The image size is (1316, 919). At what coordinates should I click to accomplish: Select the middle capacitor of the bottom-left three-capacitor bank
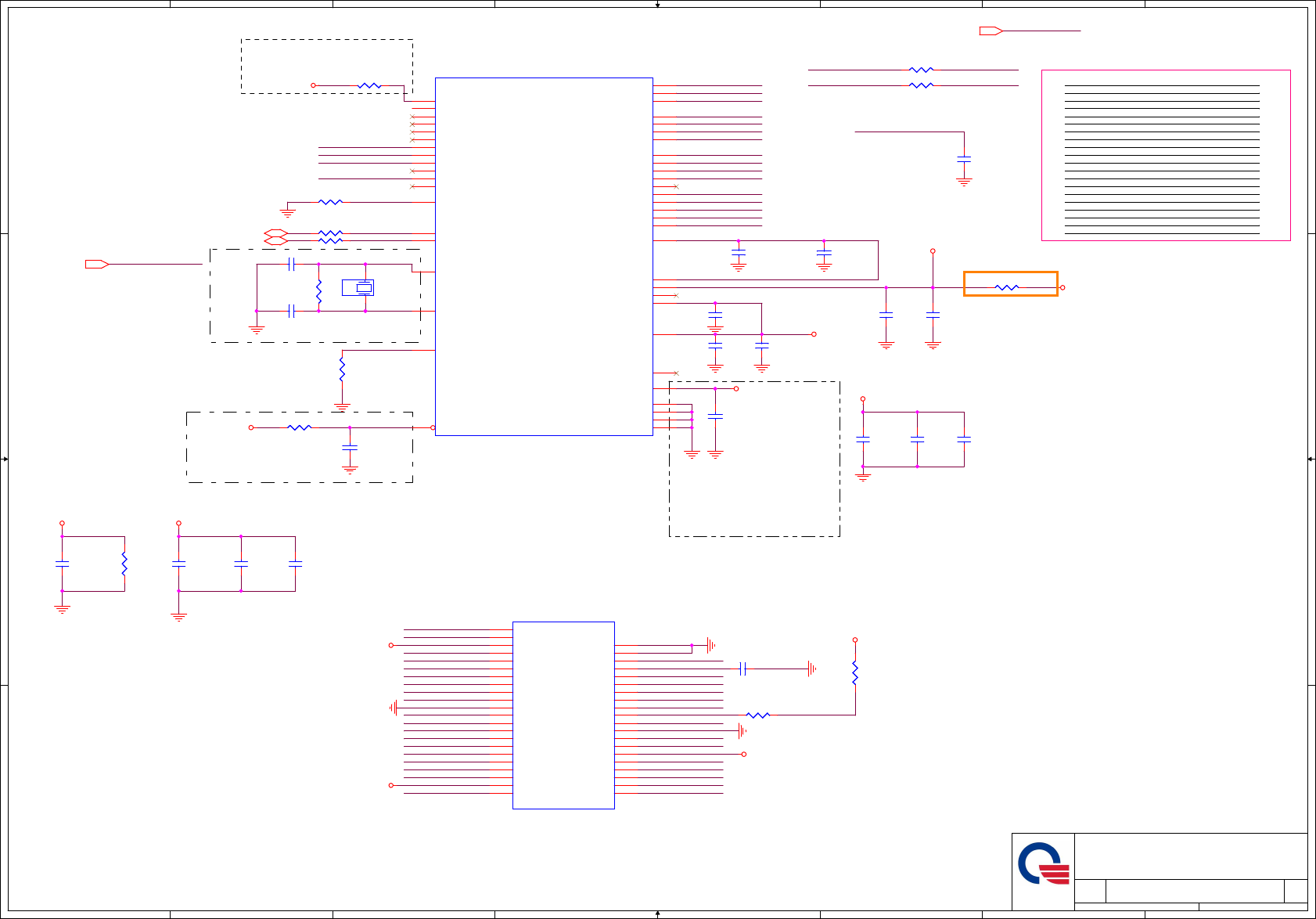point(241,564)
